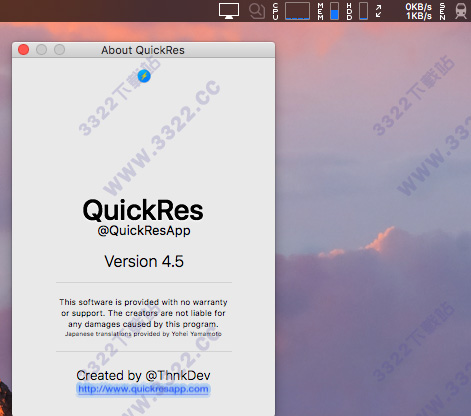Click the @QuickResApp handle text

144,231
